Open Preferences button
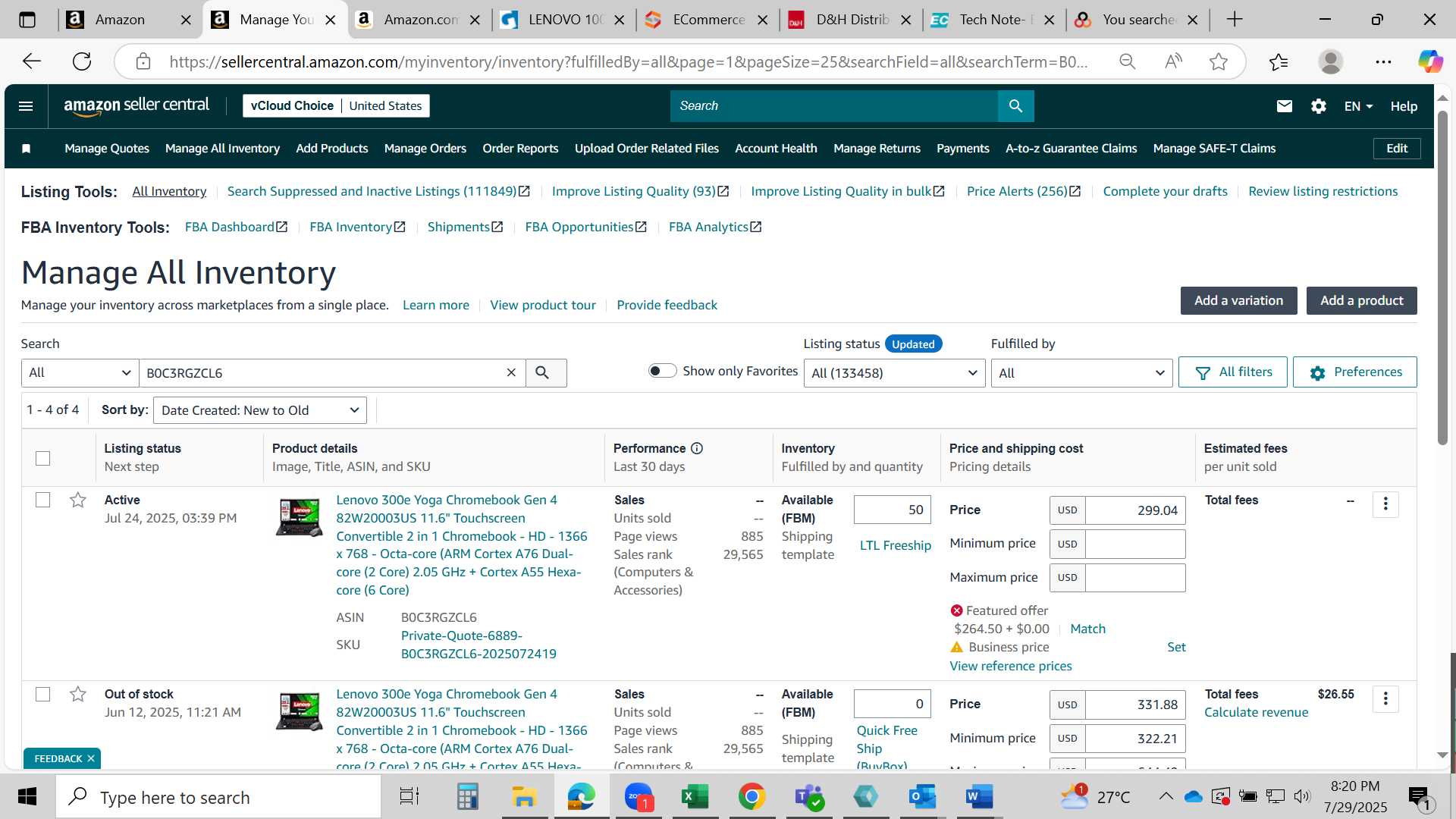 click(1354, 372)
